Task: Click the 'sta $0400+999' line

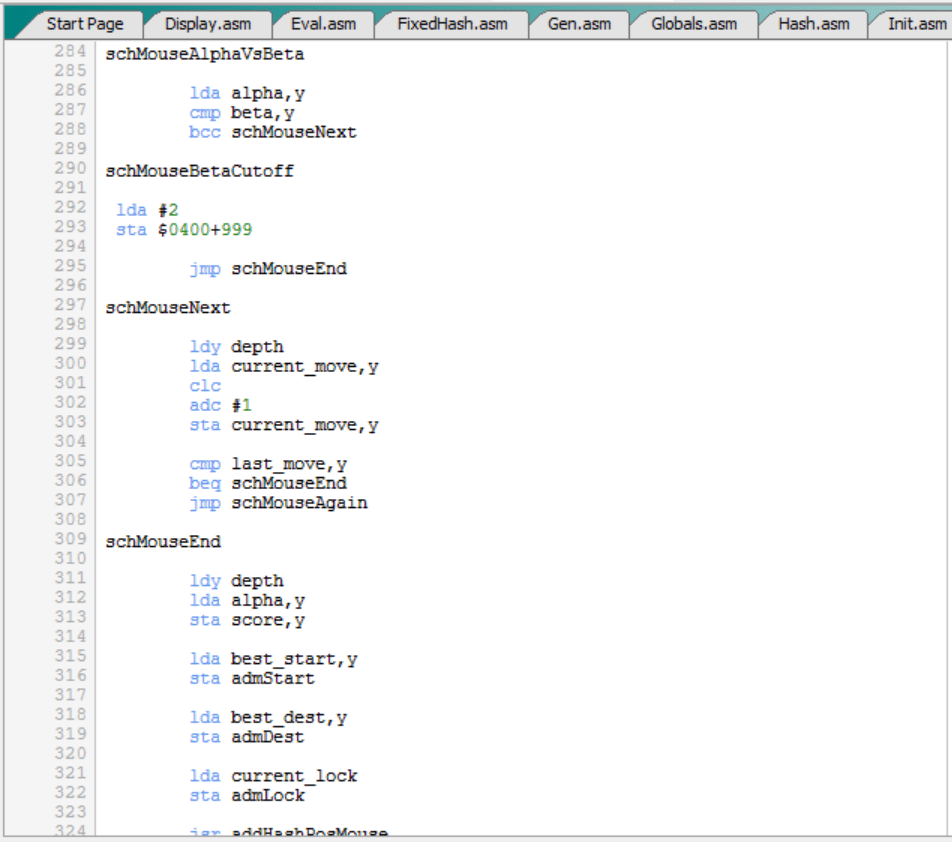Action: 184,230
